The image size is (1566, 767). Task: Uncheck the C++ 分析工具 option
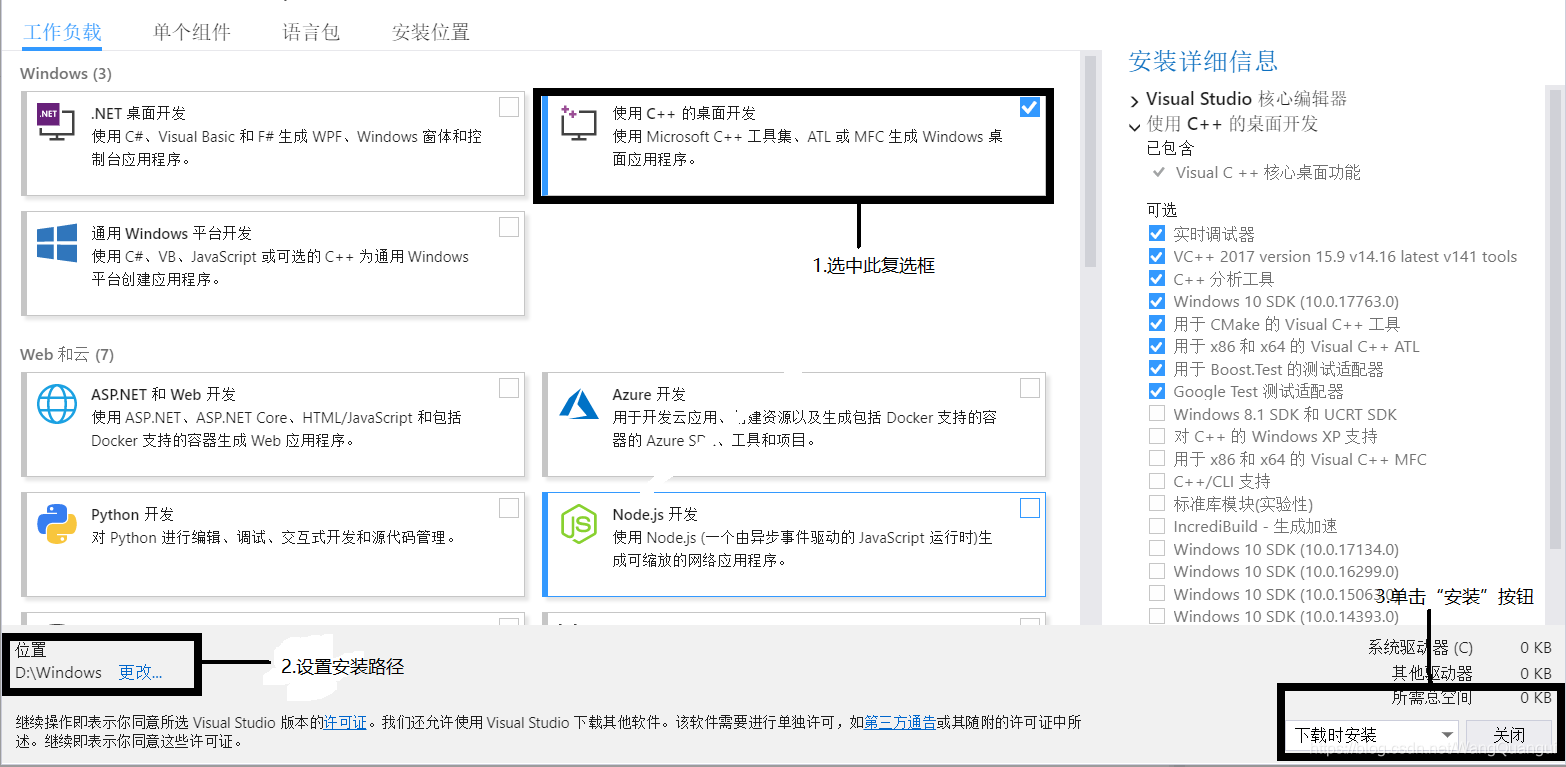point(1157,279)
